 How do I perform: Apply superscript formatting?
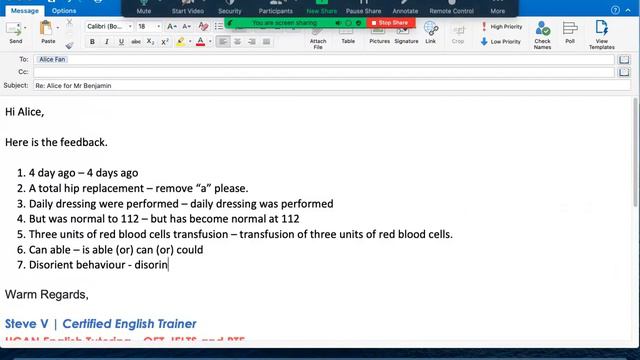[164, 42]
